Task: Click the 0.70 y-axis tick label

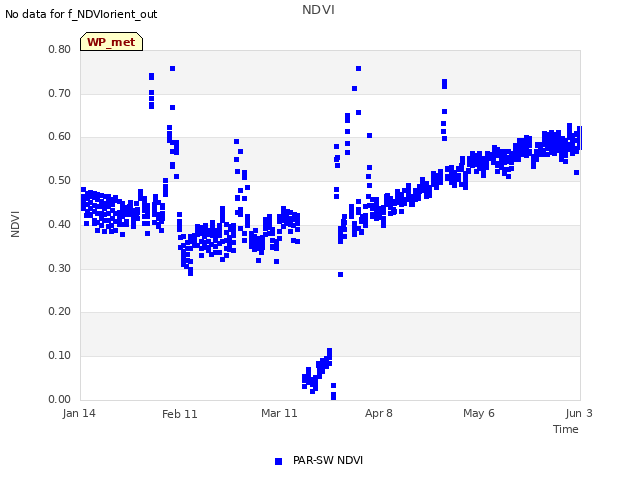Action: pos(59,93)
